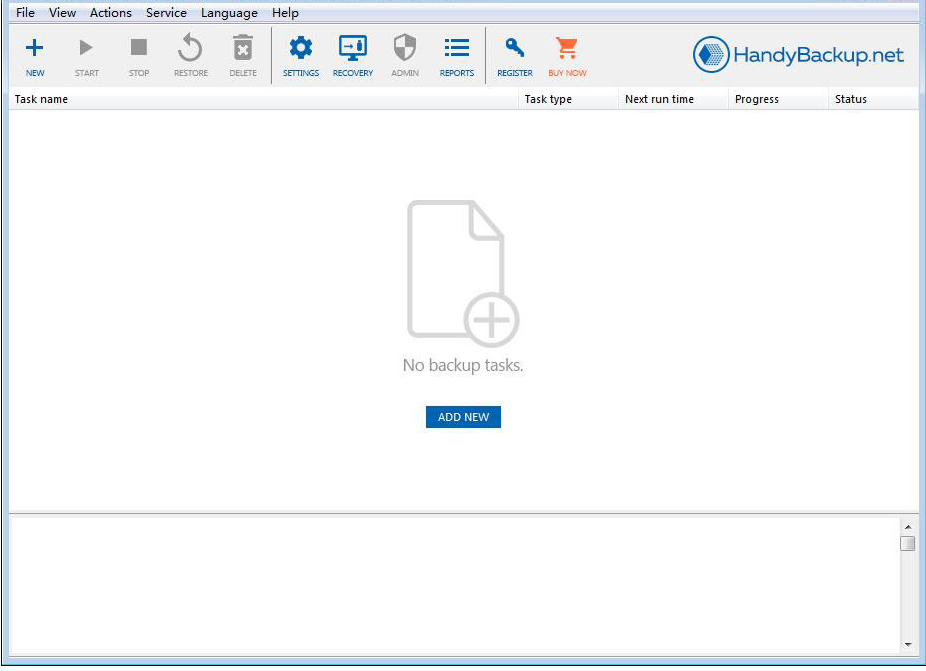926x671 pixels.
Task: Click the Delete trash icon
Action: 243,49
